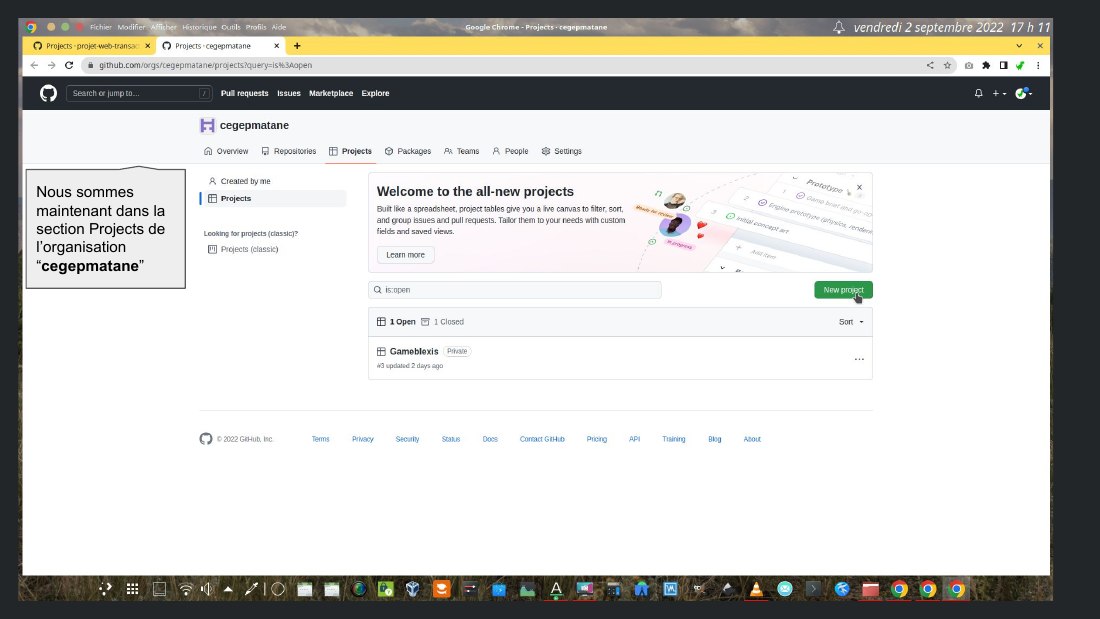
Task: Click the github.com address bar URL
Action: 206,65
